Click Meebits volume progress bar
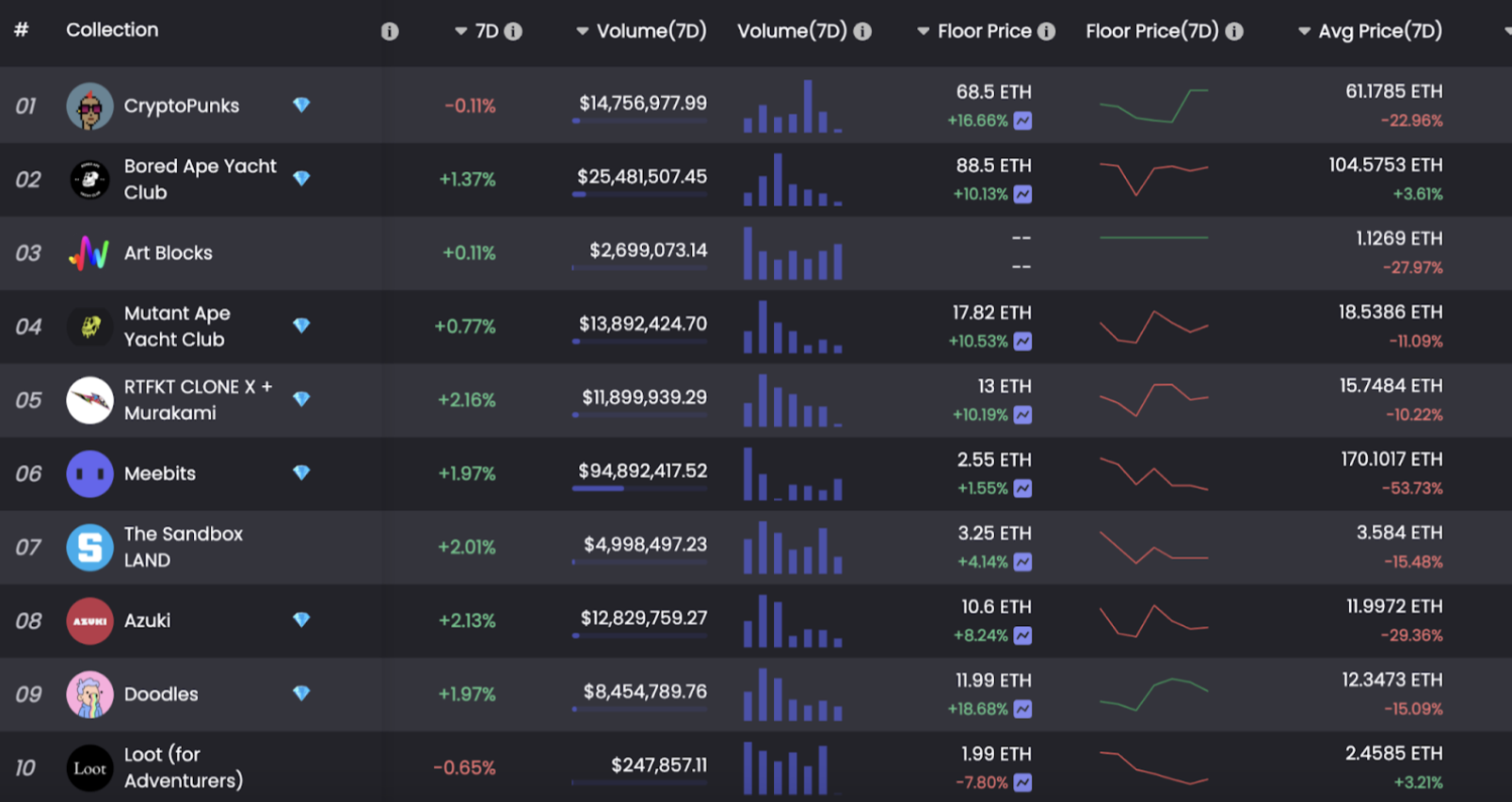1512x802 pixels. point(640,489)
